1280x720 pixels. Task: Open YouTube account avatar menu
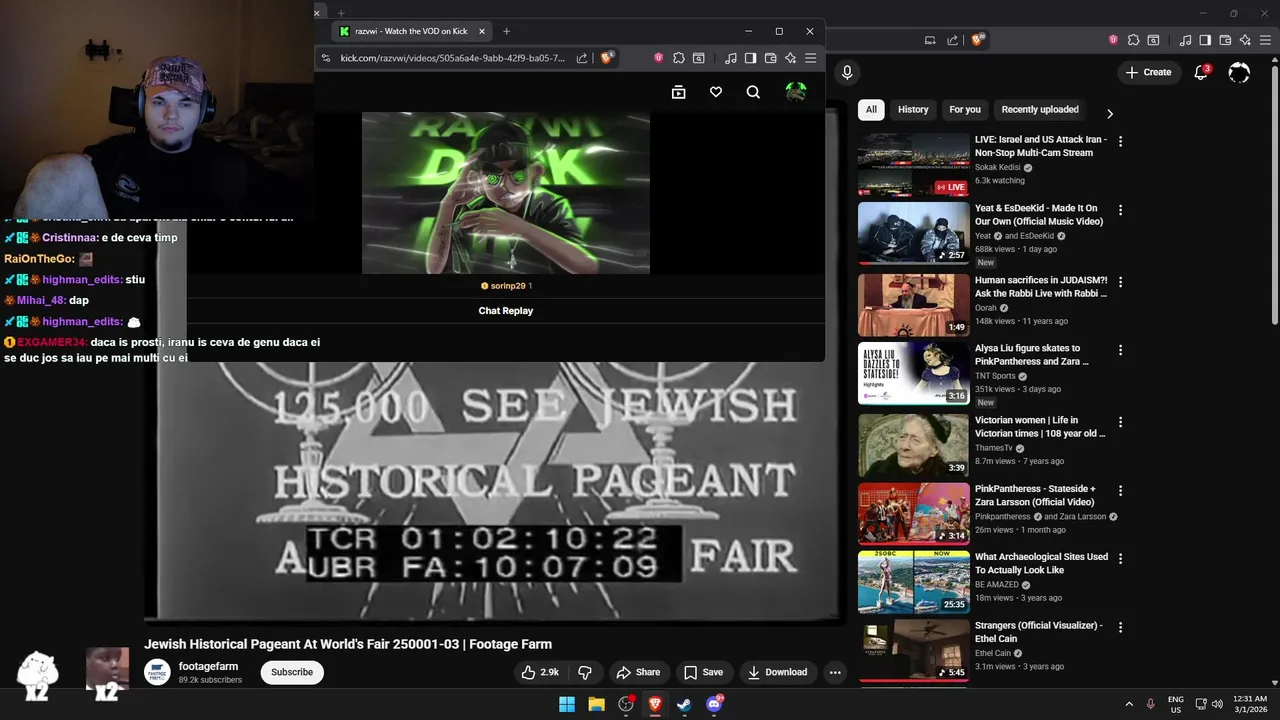coord(1239,72)
